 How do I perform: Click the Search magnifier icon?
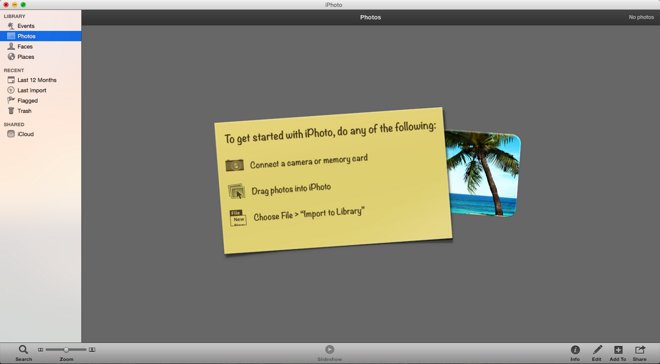click(23, 349)
